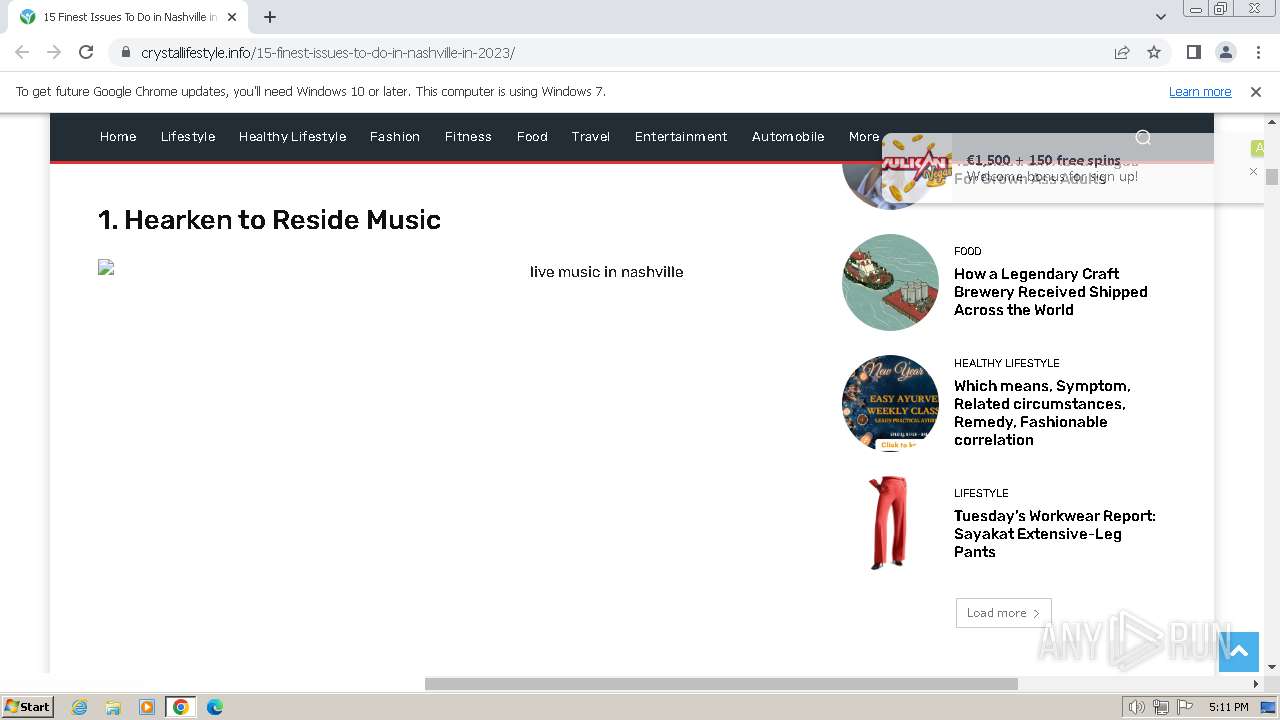Click the Easy Ayurveda article thumbnail
Image resolution: width=1280 pixels, height=720 pixels.
click(x=890, y=403)
